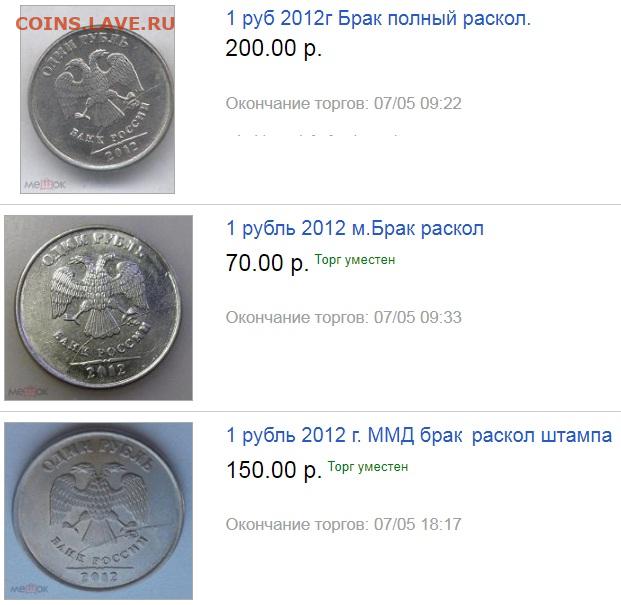Click the 2012 date on the second coin image
The width and height of the screenshot is (621, 605).
(106, 371)
